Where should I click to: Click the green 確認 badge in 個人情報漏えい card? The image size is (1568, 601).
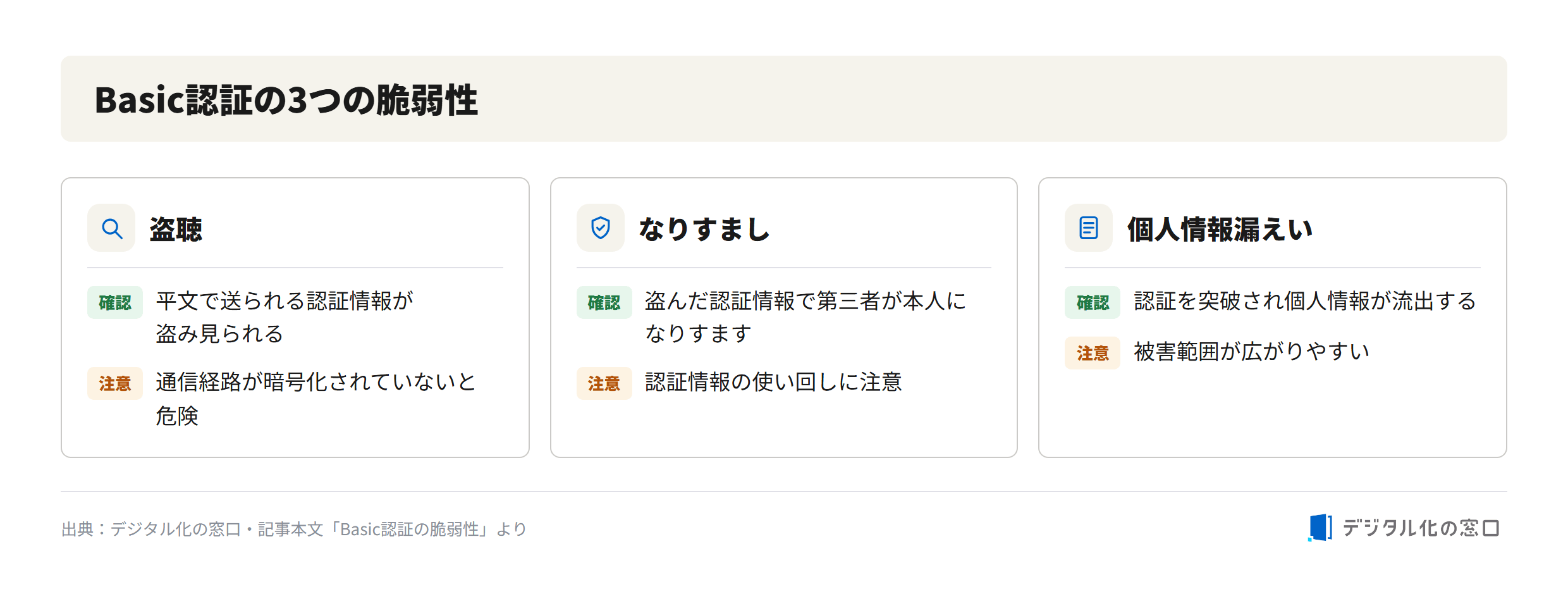pyautogui.click(x=1093, y=302)
